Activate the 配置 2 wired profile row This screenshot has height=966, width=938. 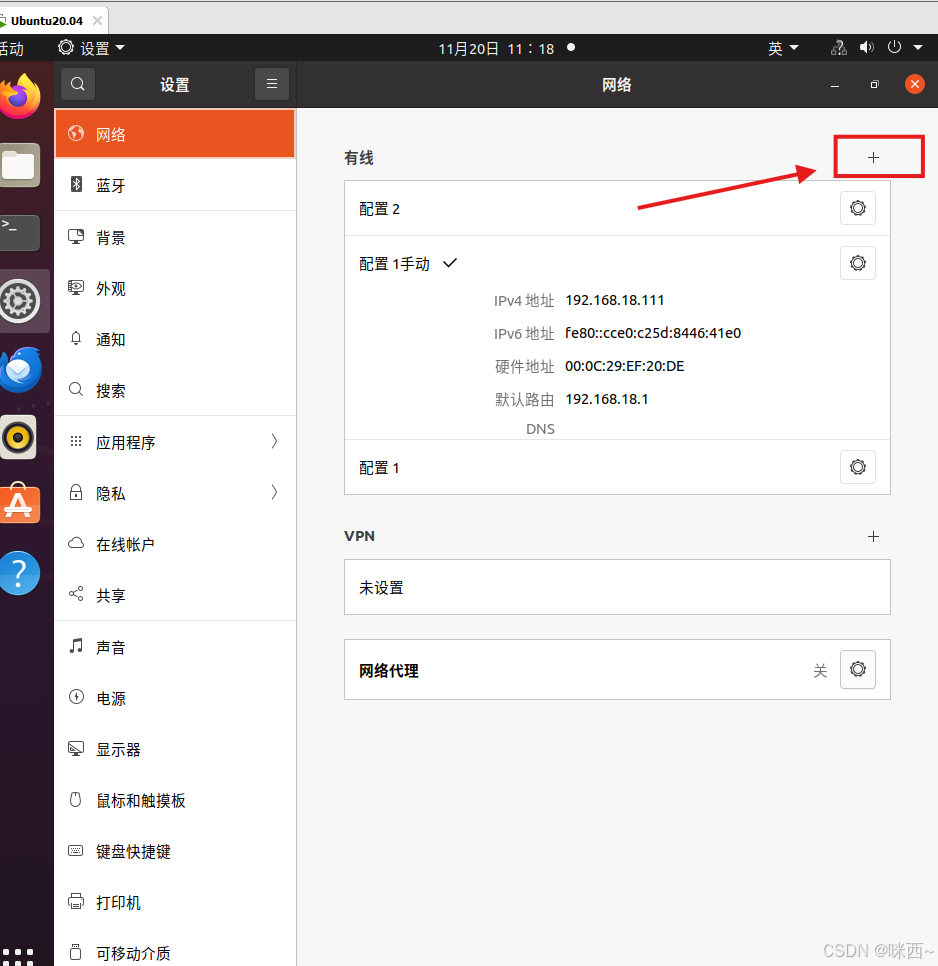coord(617,208)
